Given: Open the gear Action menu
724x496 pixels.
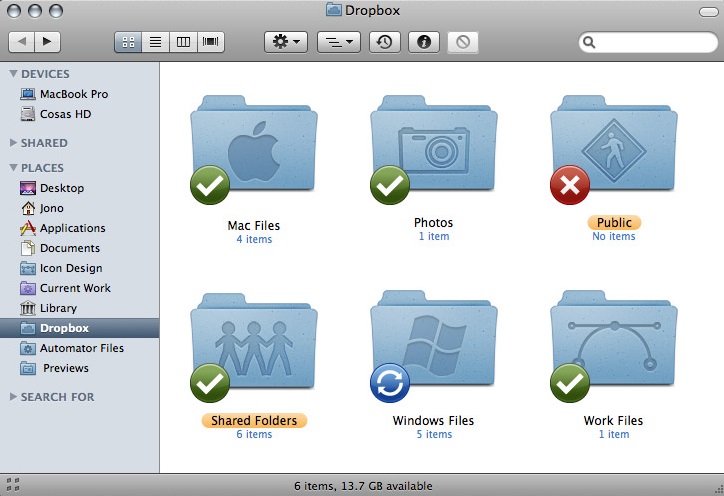Looking at the screenshot, I should 286,42.
